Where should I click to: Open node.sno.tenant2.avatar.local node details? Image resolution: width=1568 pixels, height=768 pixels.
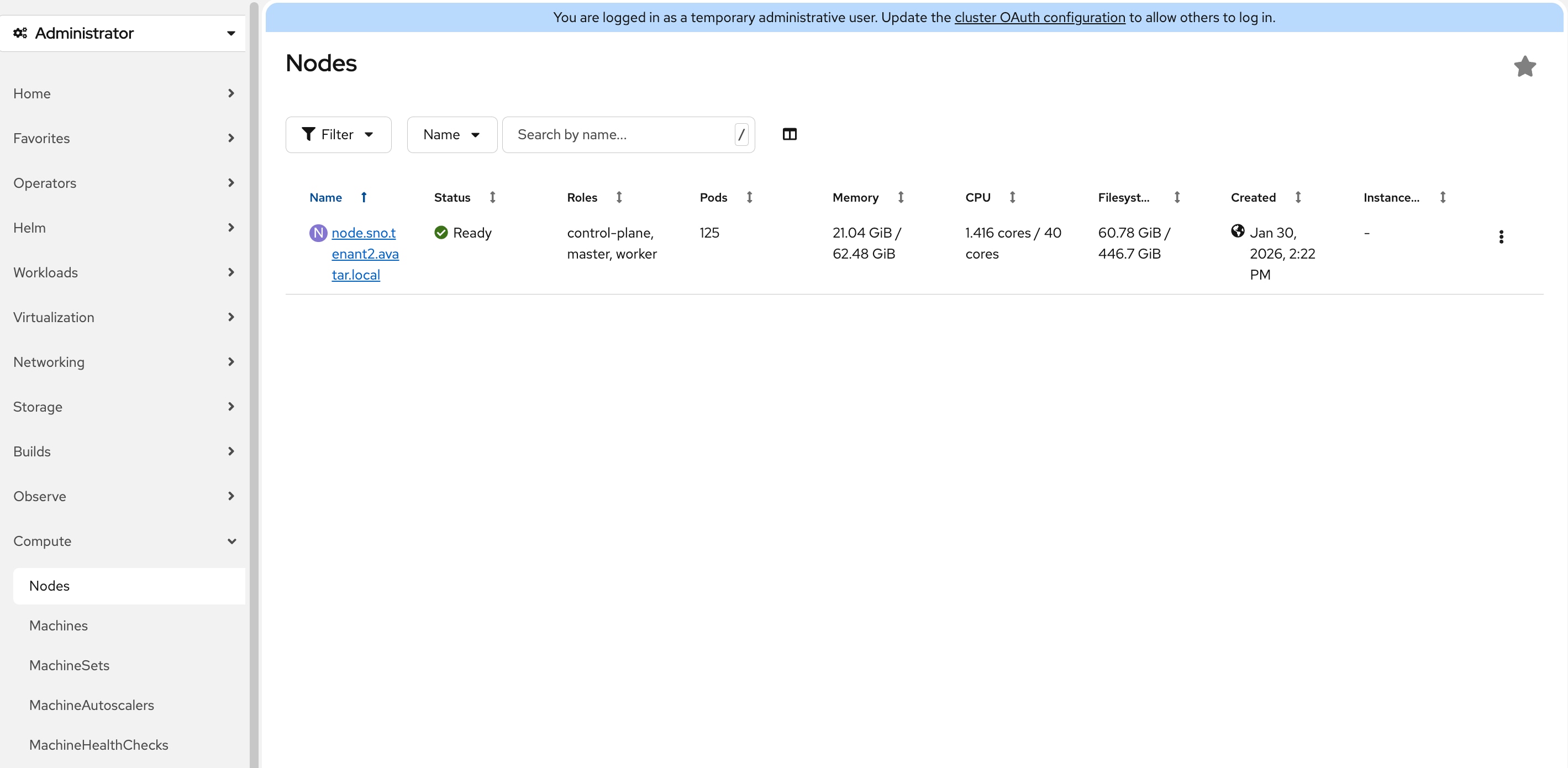tap(365, 254)
